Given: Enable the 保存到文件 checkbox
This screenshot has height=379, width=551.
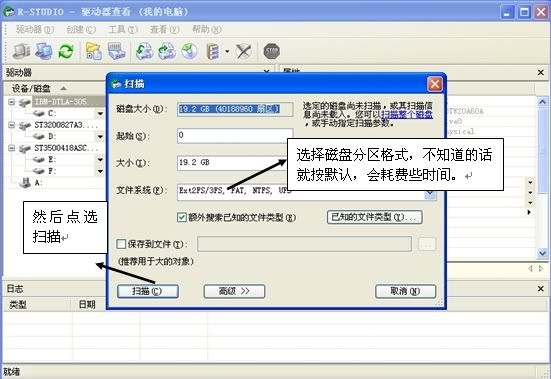Looking at the screenshot, I should pyautogui.click(x=121, y=244).
